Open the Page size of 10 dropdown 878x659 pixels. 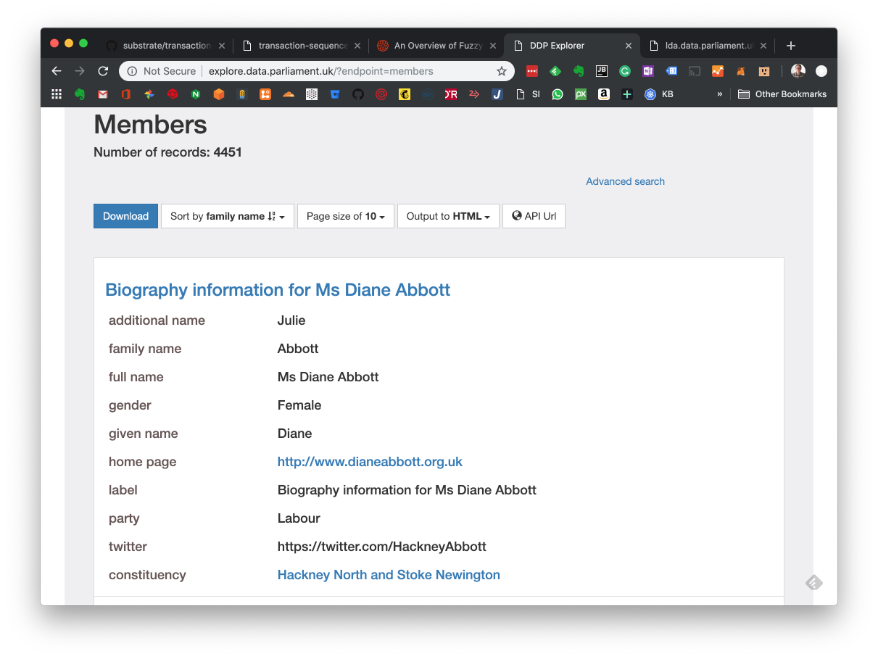[345, 216]
